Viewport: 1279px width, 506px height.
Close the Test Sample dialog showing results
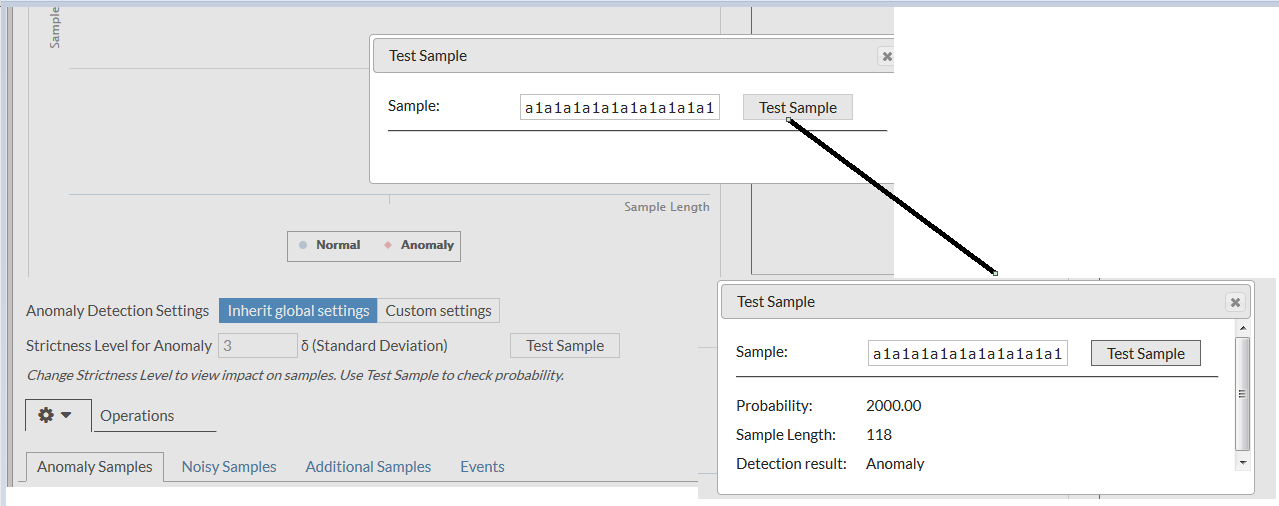[1235, 302]
